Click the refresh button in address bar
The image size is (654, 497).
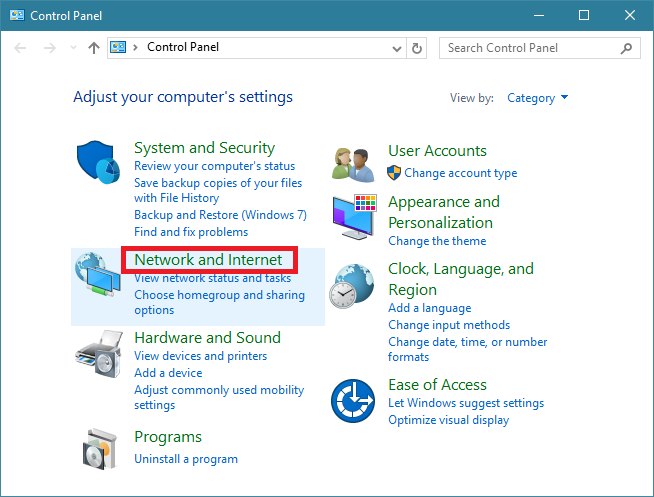pos(416,48)
